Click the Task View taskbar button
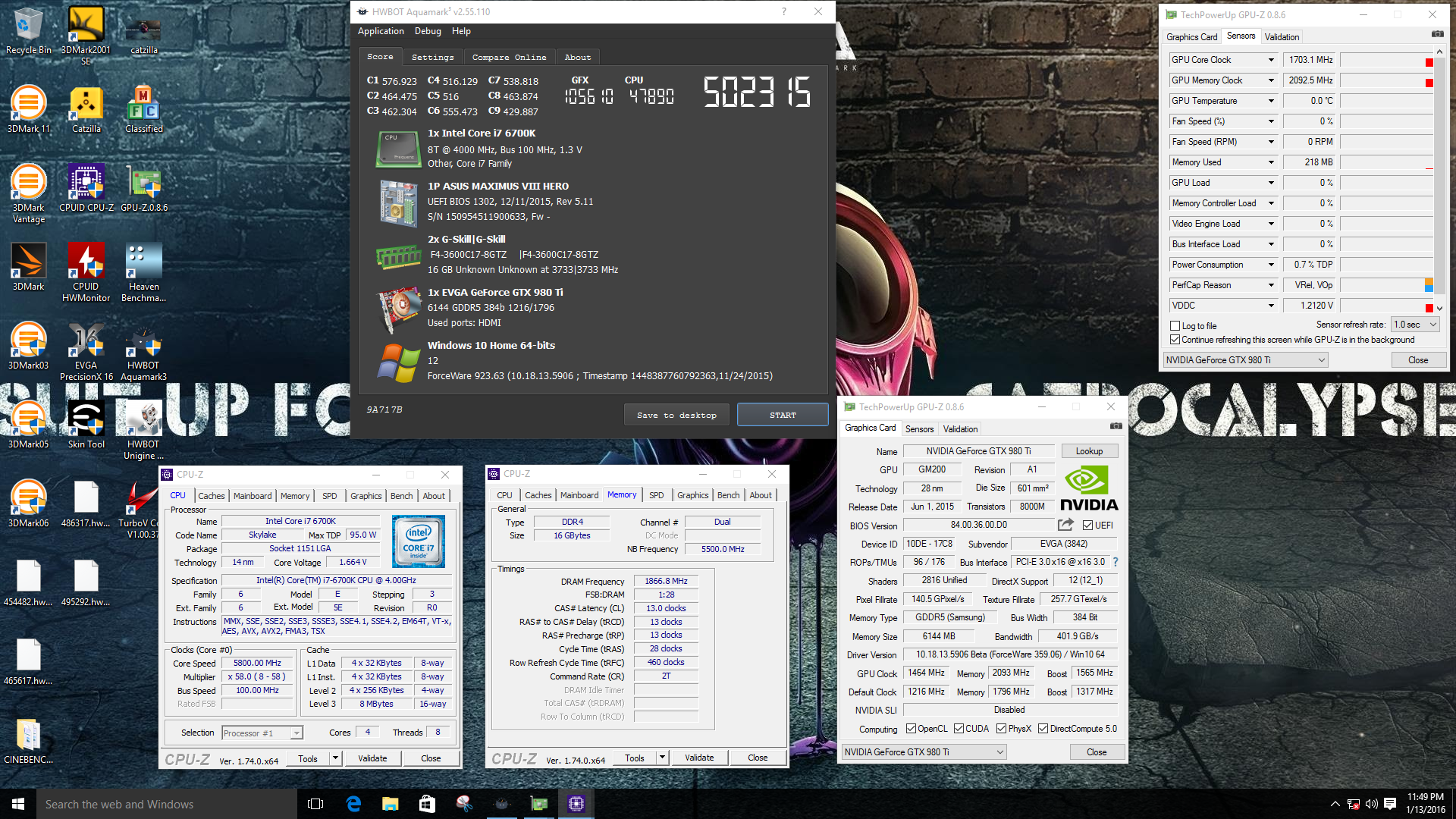The image size is (1456, 819). tap(315, 804)
